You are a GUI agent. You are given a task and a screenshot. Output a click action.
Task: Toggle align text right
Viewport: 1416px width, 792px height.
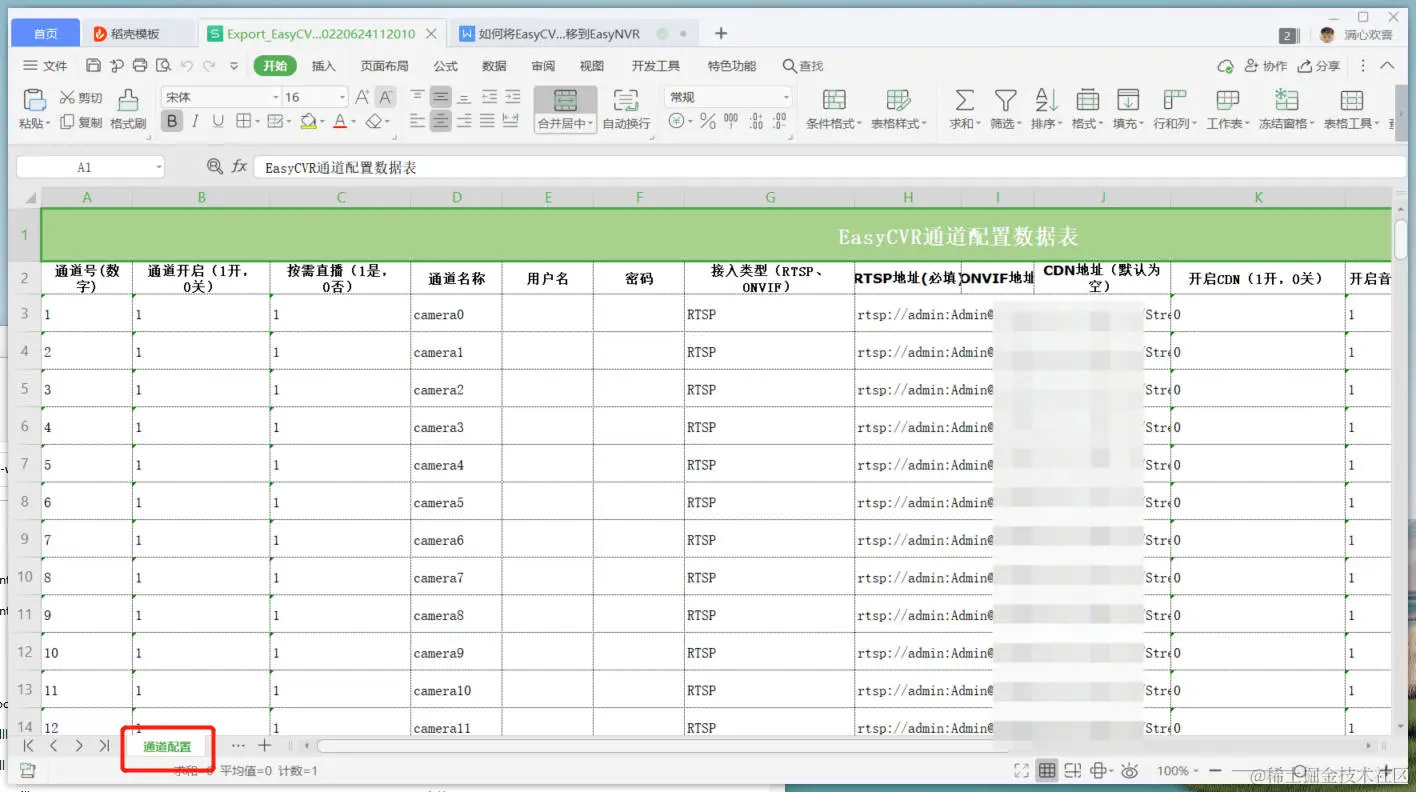[x=464, y=121]
